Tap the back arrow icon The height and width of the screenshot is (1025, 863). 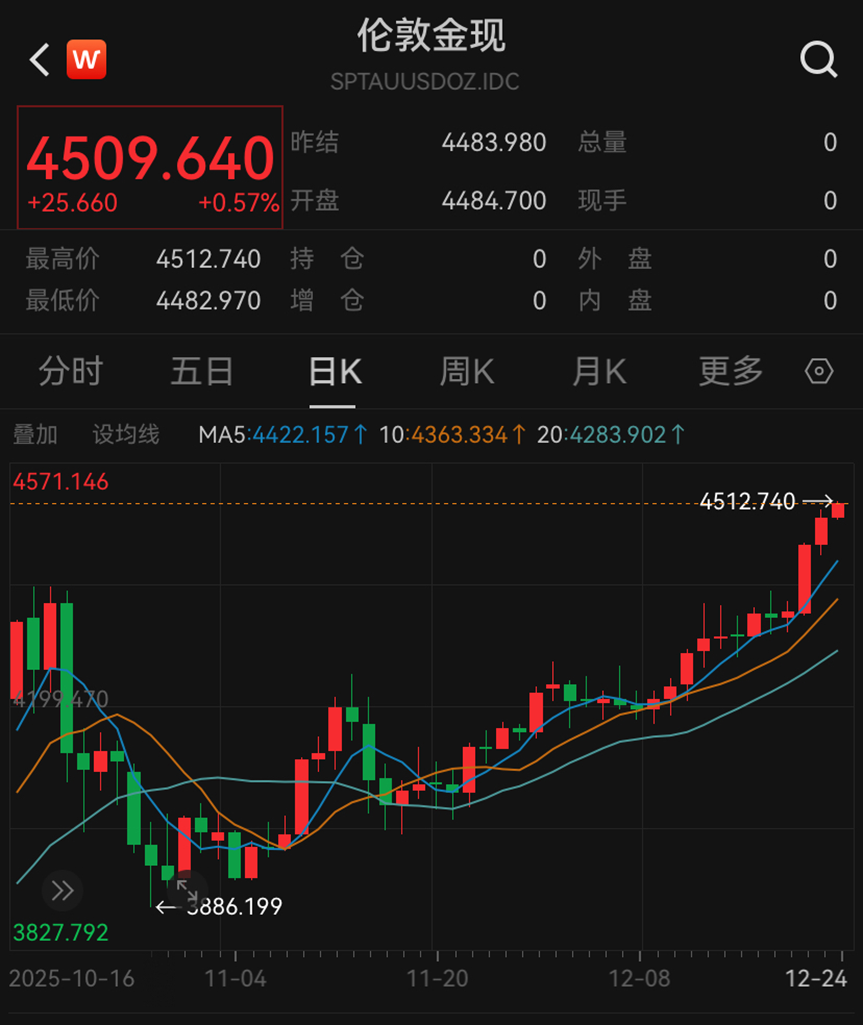click(x=40, y=60)
